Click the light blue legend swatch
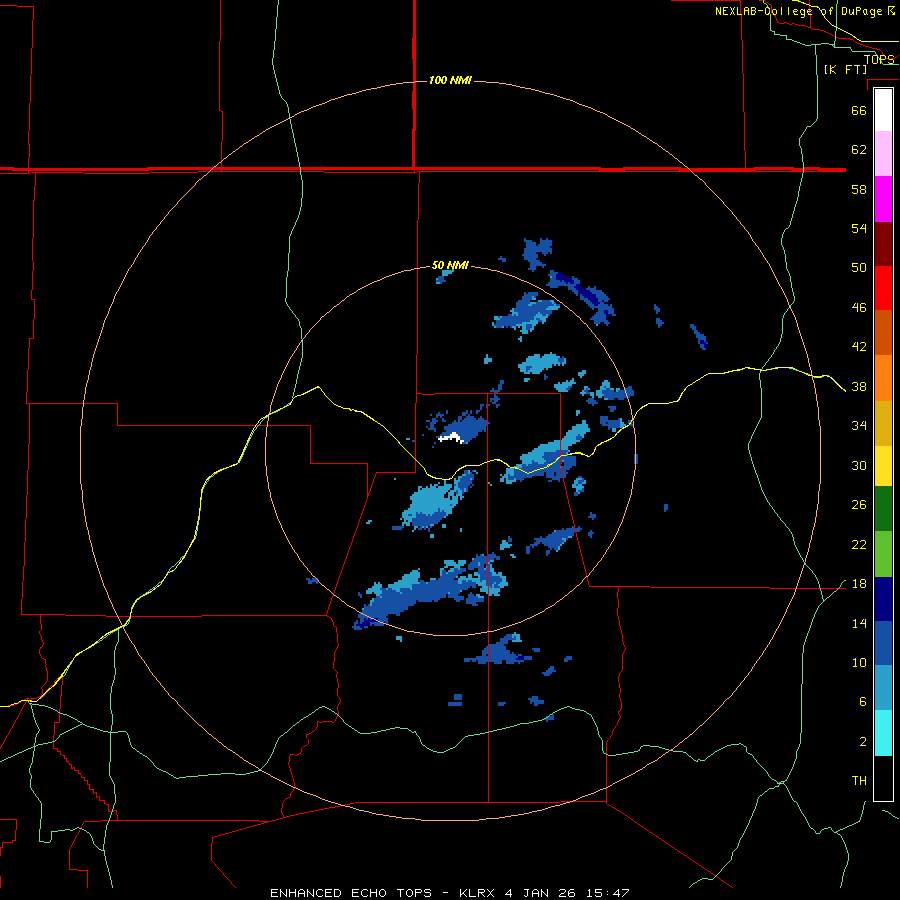Screen dimensions: 900x900 [x=883, y=688]
